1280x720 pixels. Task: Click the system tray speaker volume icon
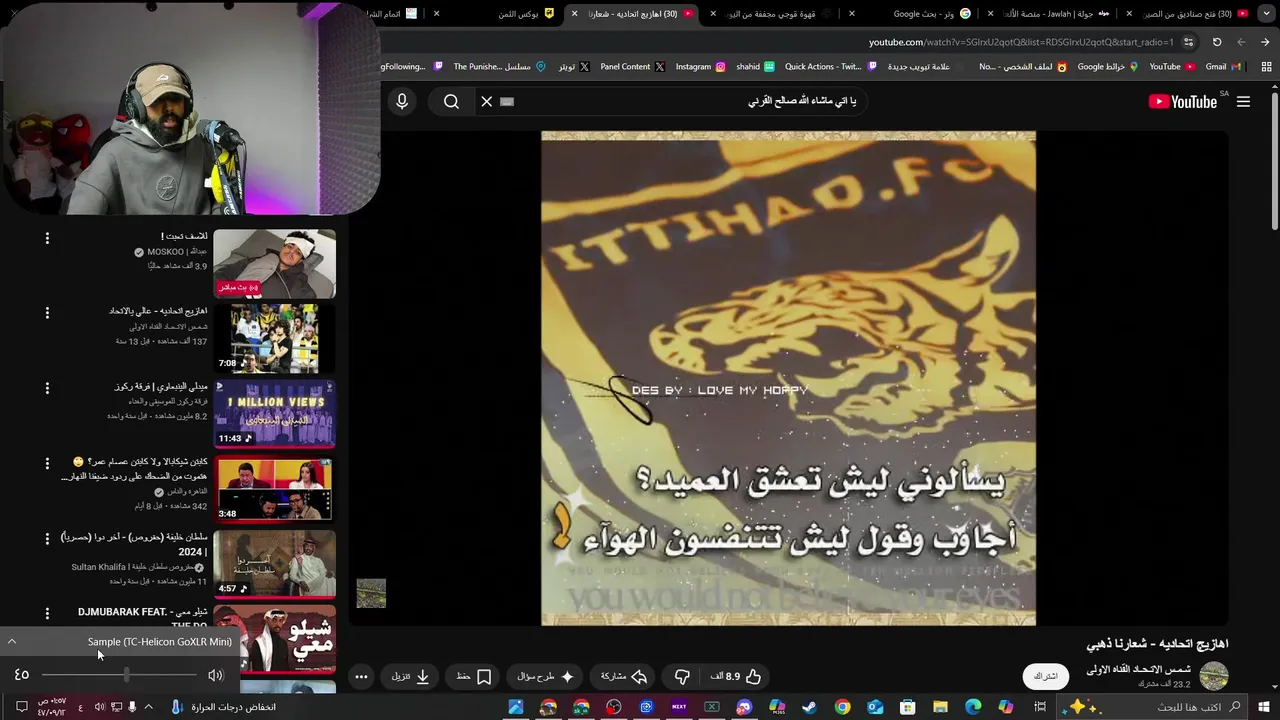(x=100, y=707)
